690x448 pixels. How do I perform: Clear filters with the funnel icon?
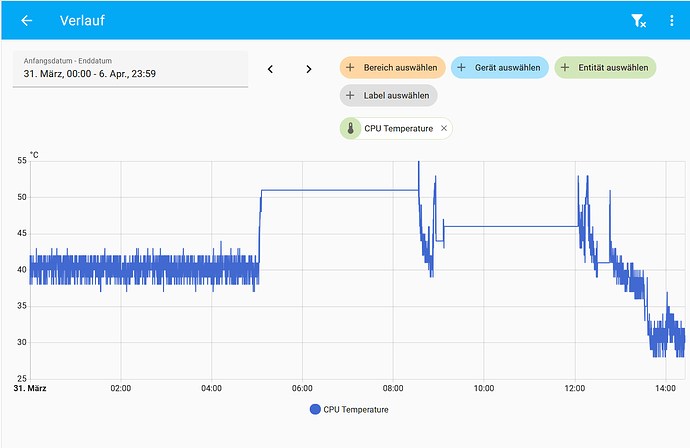click(638, 20)
